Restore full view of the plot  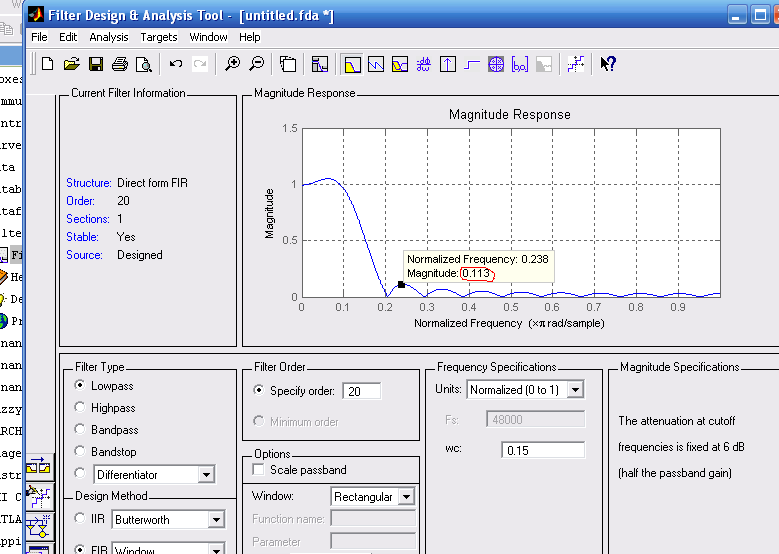(288, 64)
